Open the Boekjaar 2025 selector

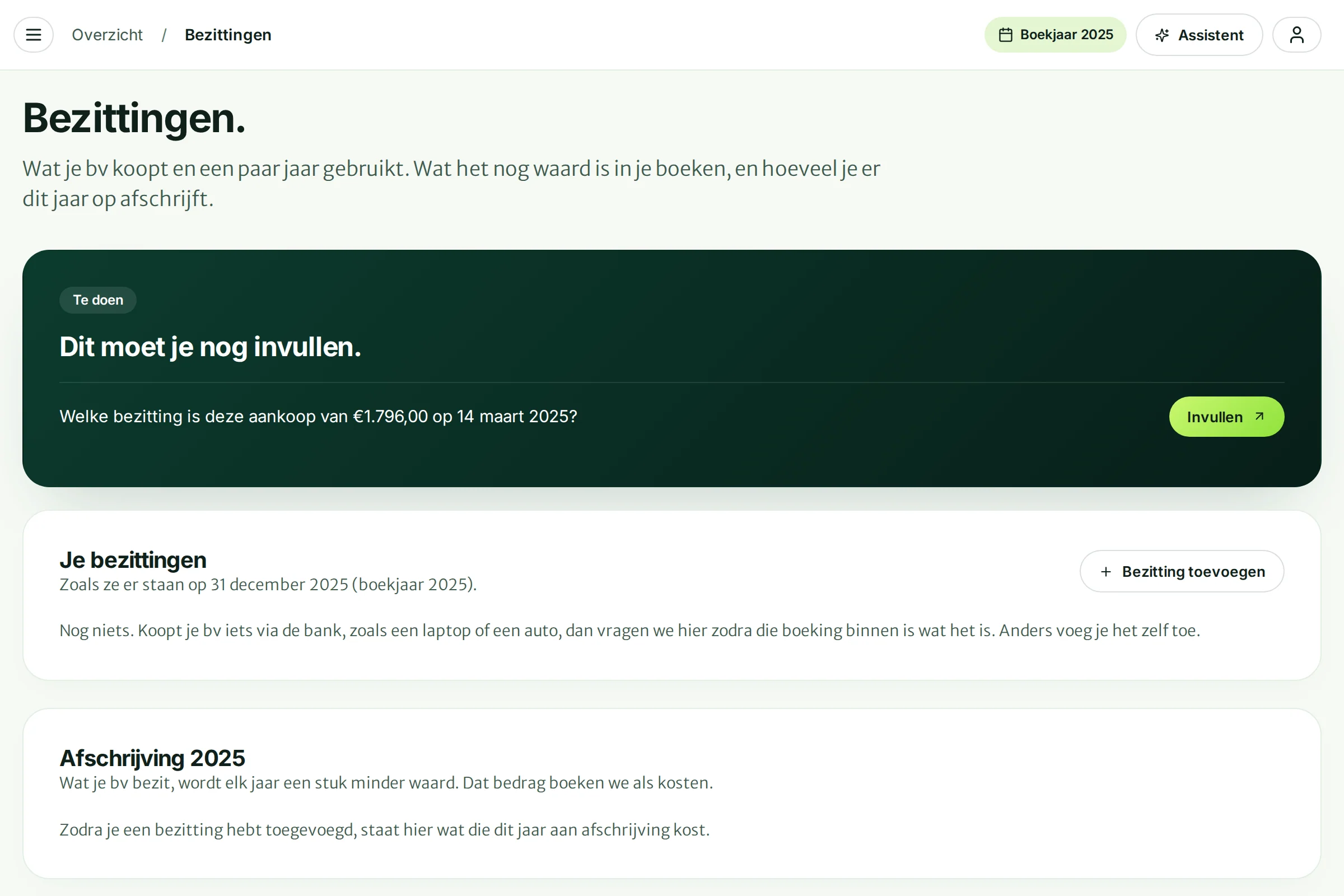click(1055, 35)
